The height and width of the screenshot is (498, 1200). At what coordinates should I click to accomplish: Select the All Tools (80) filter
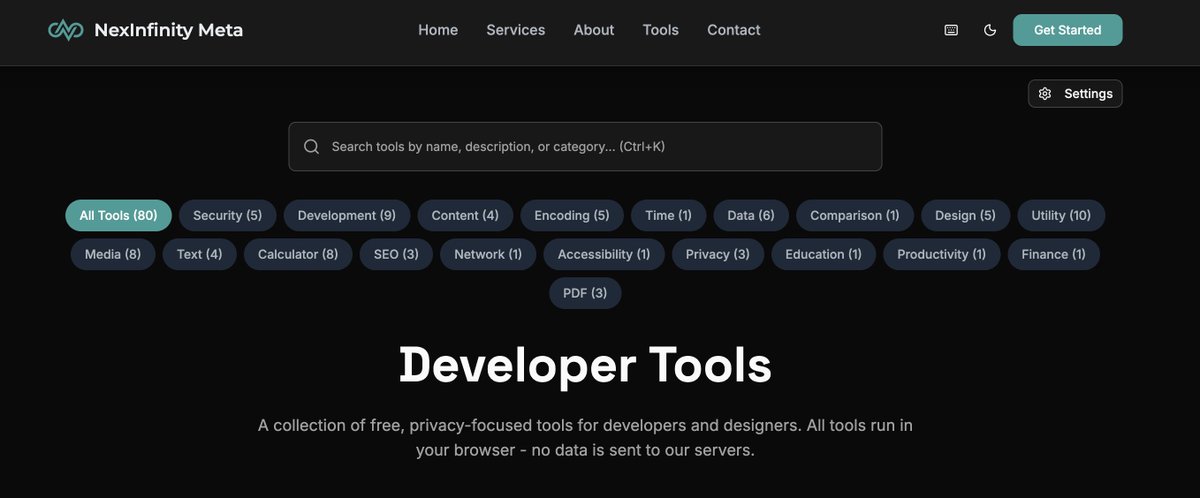click(x=119, y=216)
